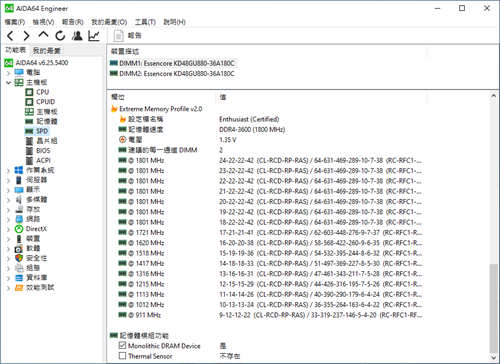Click the 資料庫 database icon
The width and height of the screenshot is (500, 364).
pos(19,277)
